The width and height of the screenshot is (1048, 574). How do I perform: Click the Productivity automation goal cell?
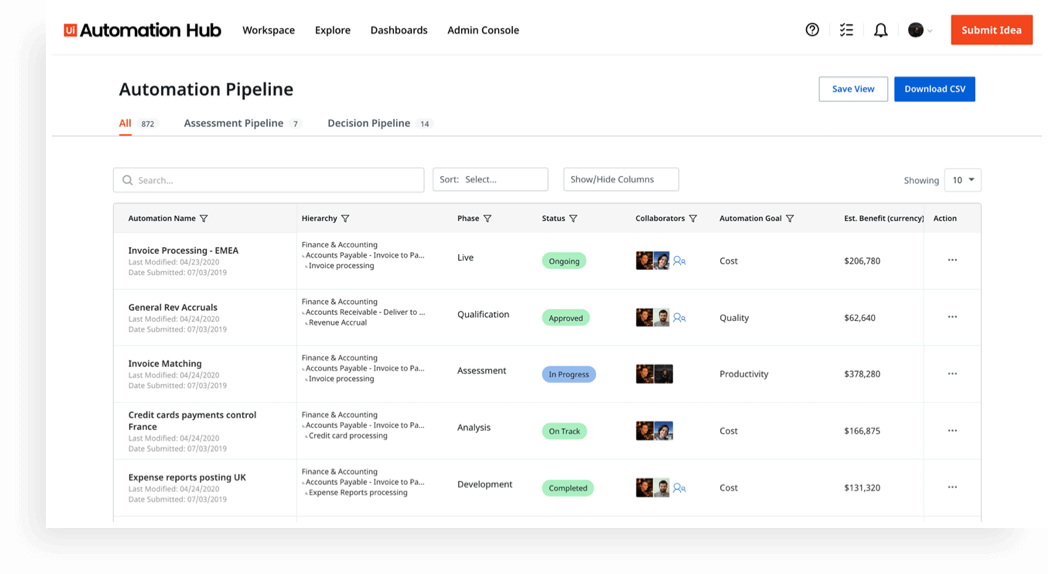coord(744,374)
